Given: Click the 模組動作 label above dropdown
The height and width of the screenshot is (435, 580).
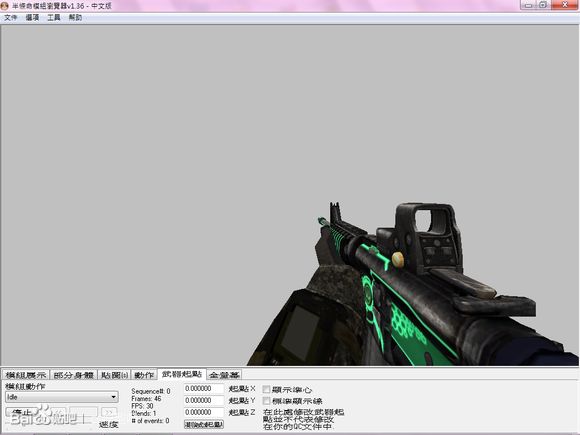Looking at the screenshot, I should point(25,386).
